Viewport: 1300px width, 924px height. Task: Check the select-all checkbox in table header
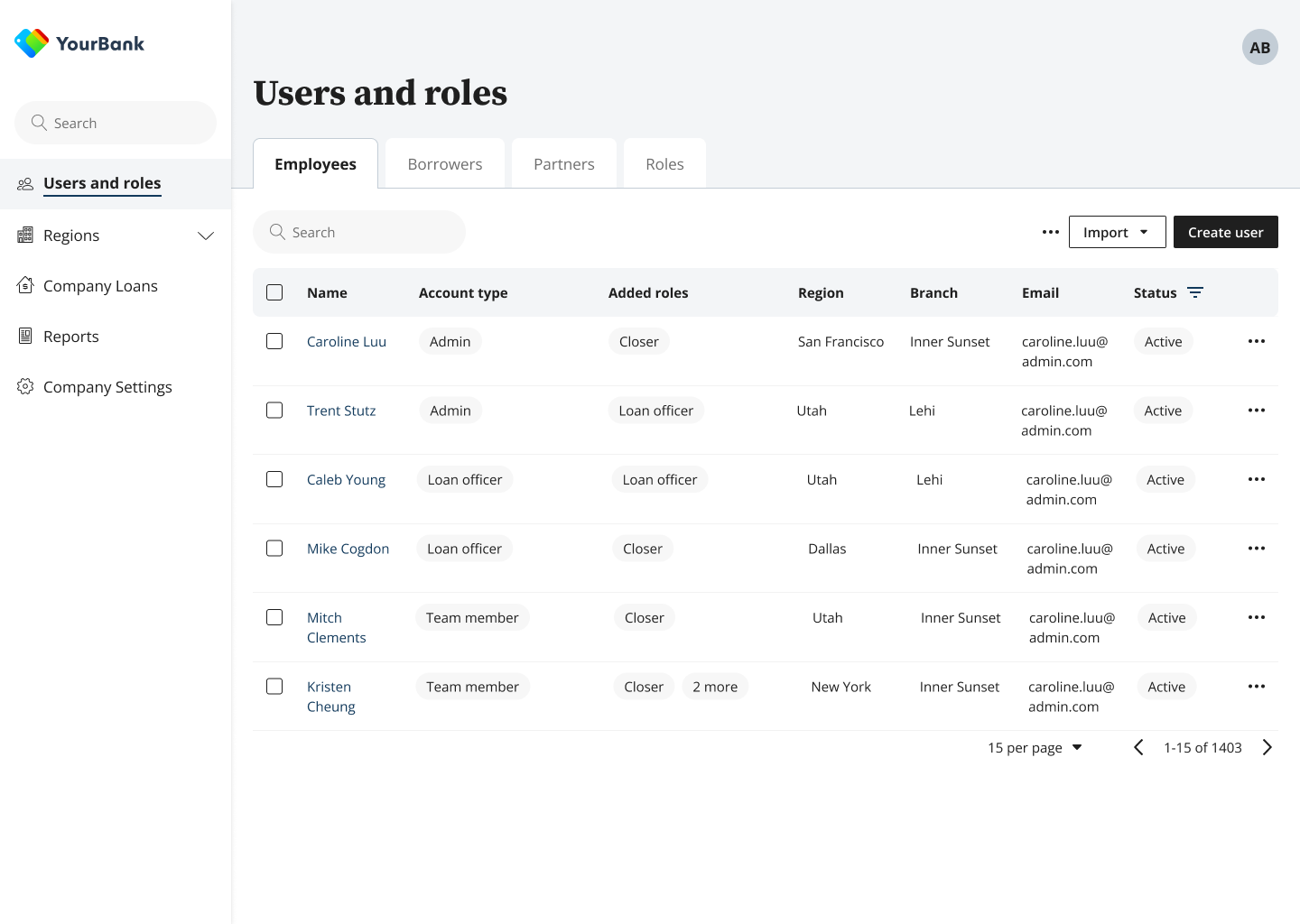point(274,292)
